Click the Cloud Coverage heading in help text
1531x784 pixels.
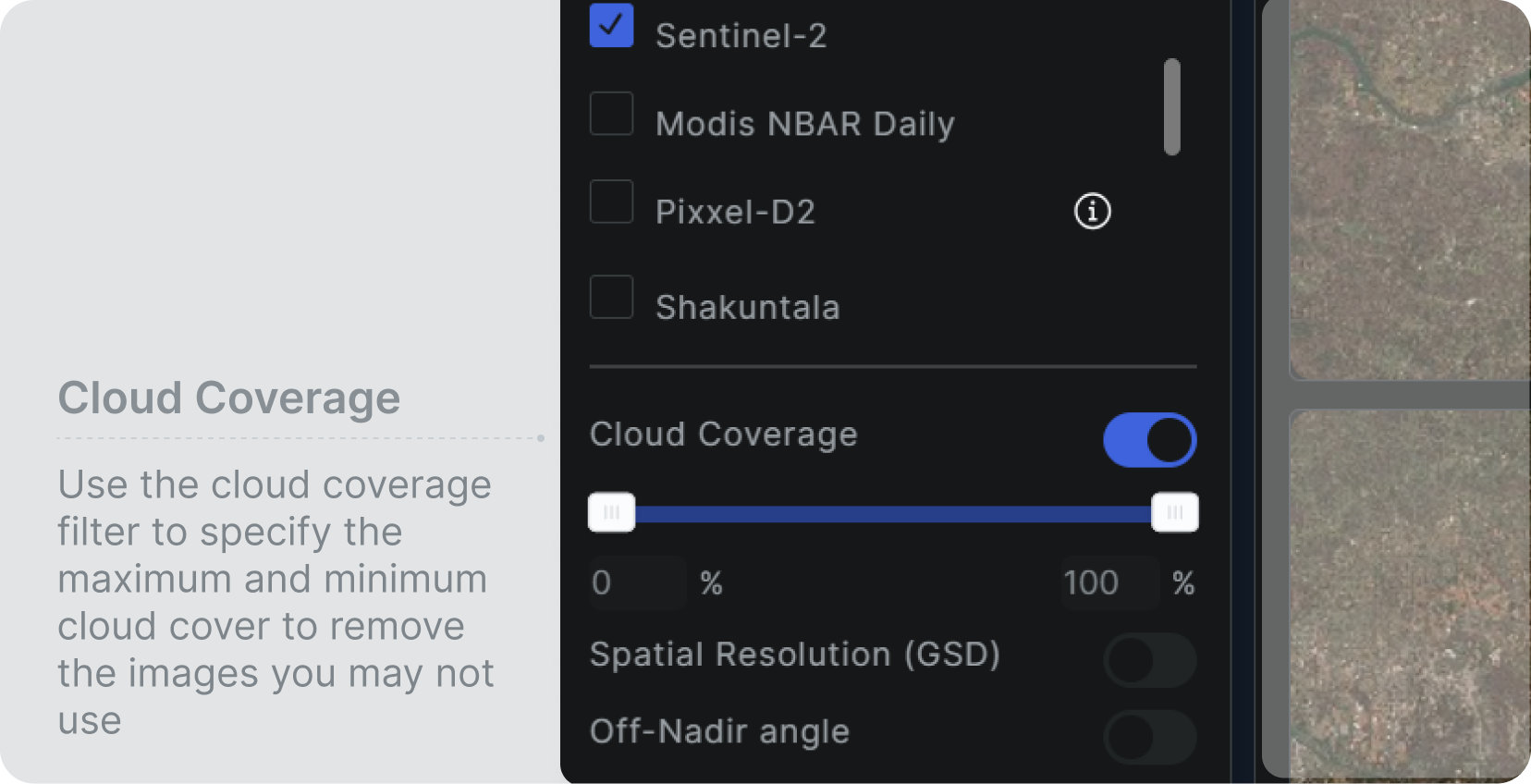[229, 398]
